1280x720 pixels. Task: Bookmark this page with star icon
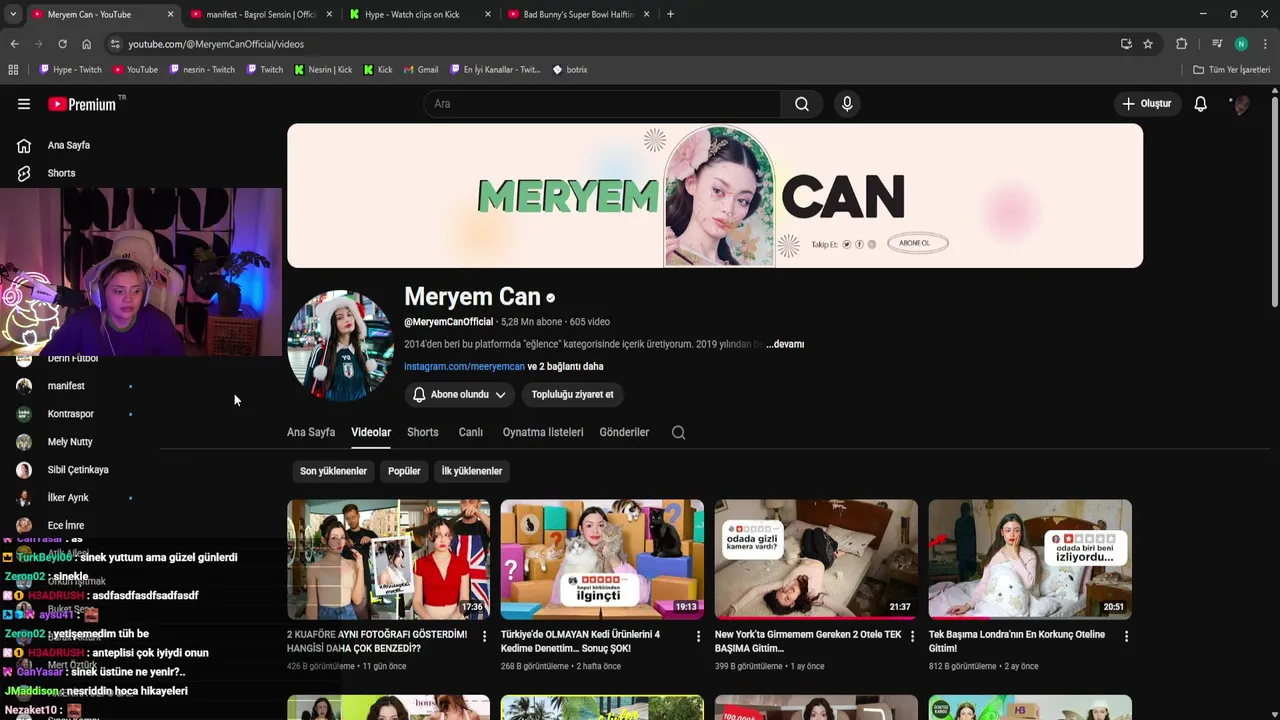click(1148, 44)
